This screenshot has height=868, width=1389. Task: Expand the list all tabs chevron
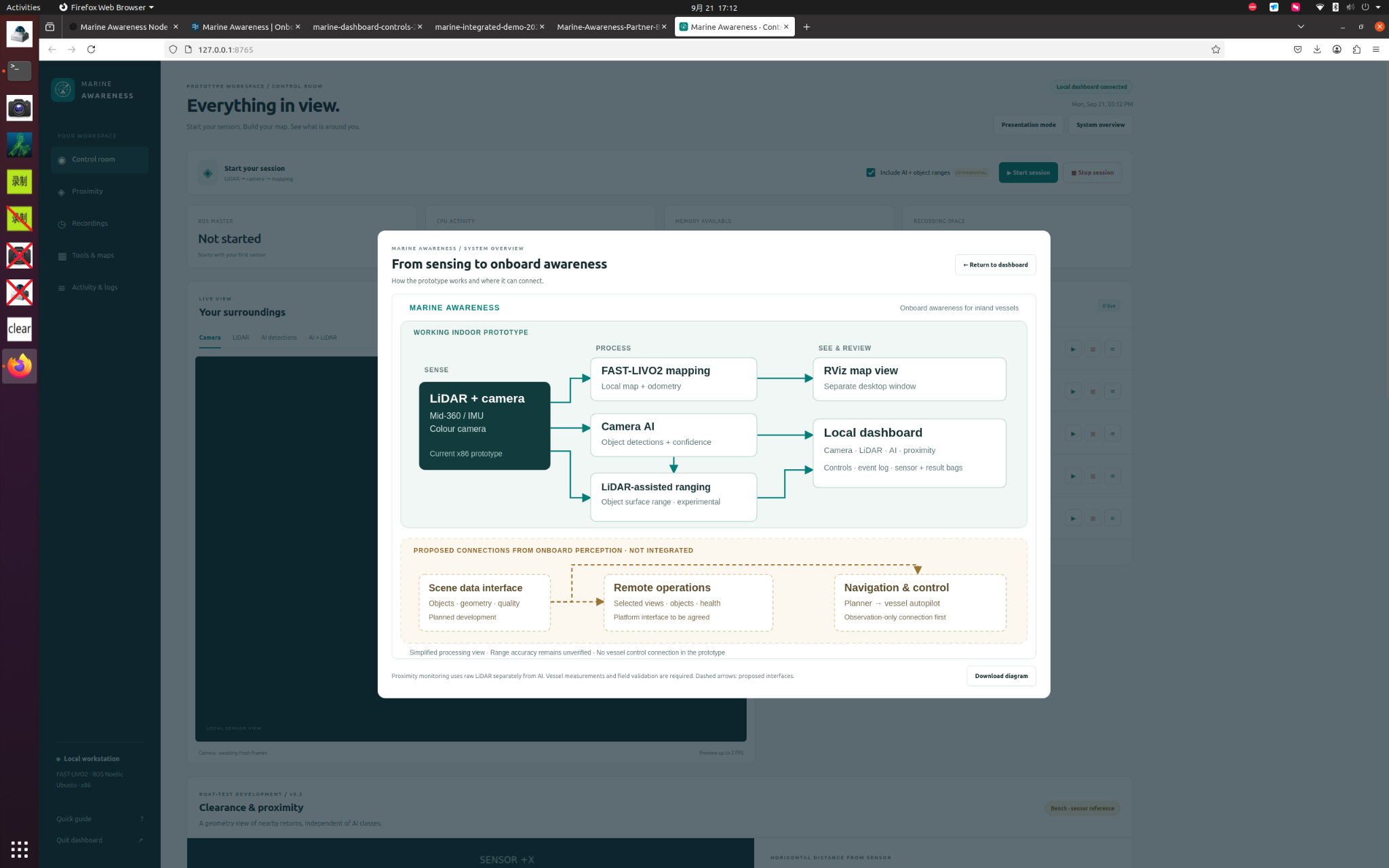pos(1301,27)
